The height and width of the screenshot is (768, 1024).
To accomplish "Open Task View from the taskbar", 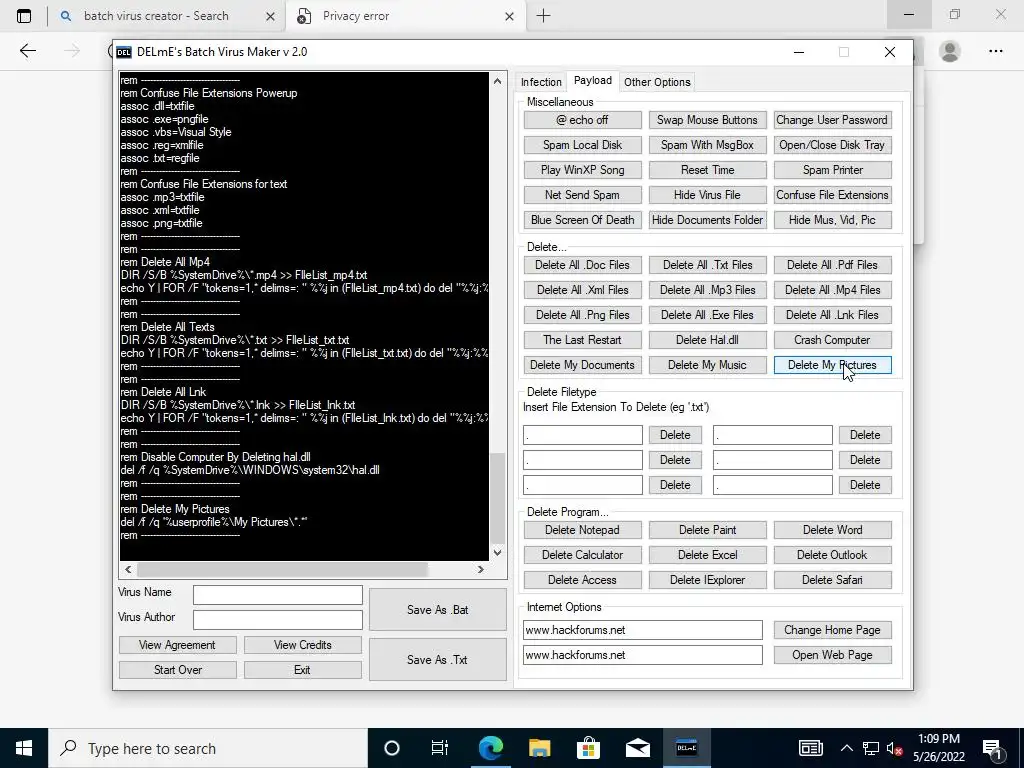I will (x=440, y=748).
